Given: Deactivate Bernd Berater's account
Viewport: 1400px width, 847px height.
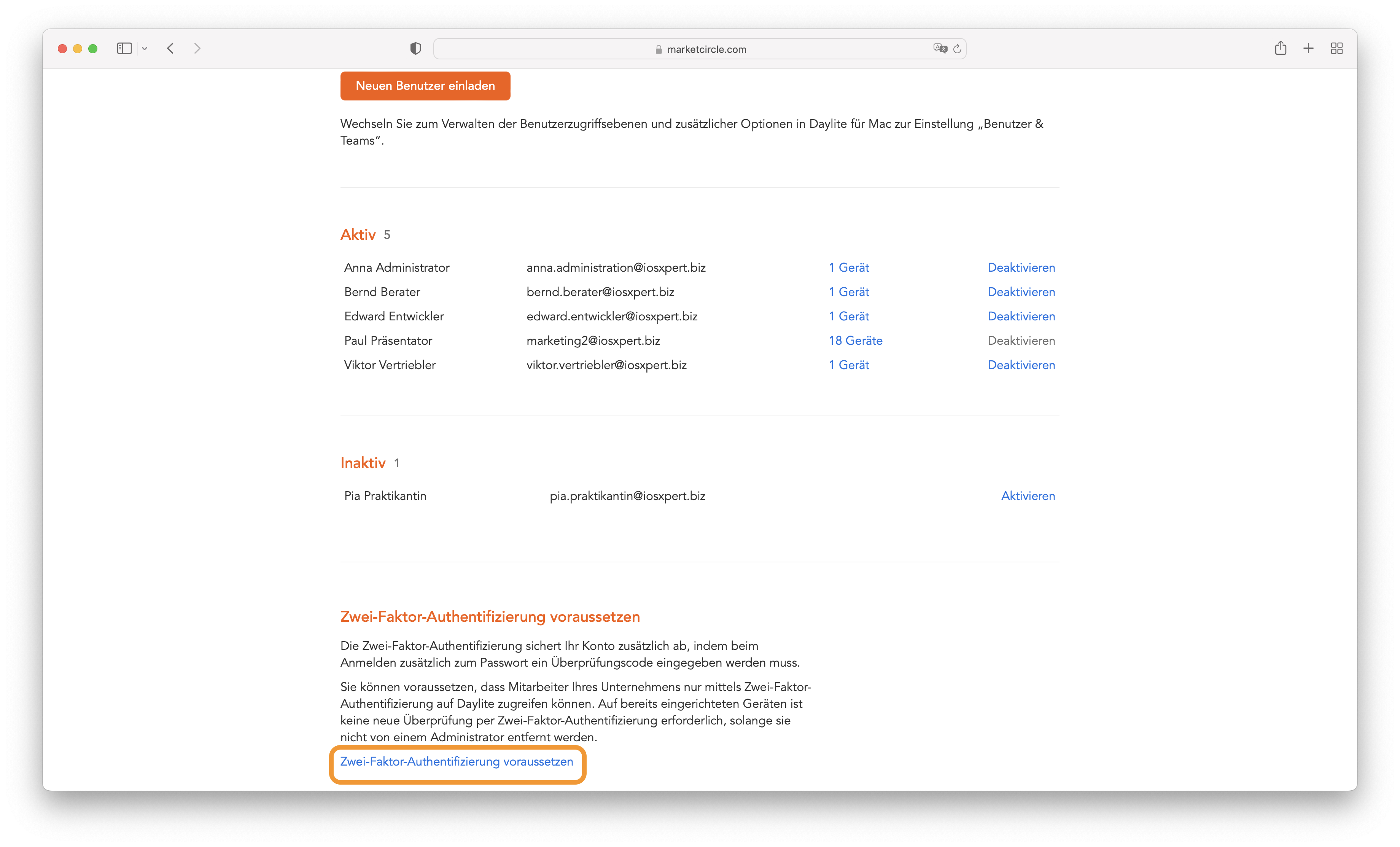Looking at the screenshot, I should 1021,292.
